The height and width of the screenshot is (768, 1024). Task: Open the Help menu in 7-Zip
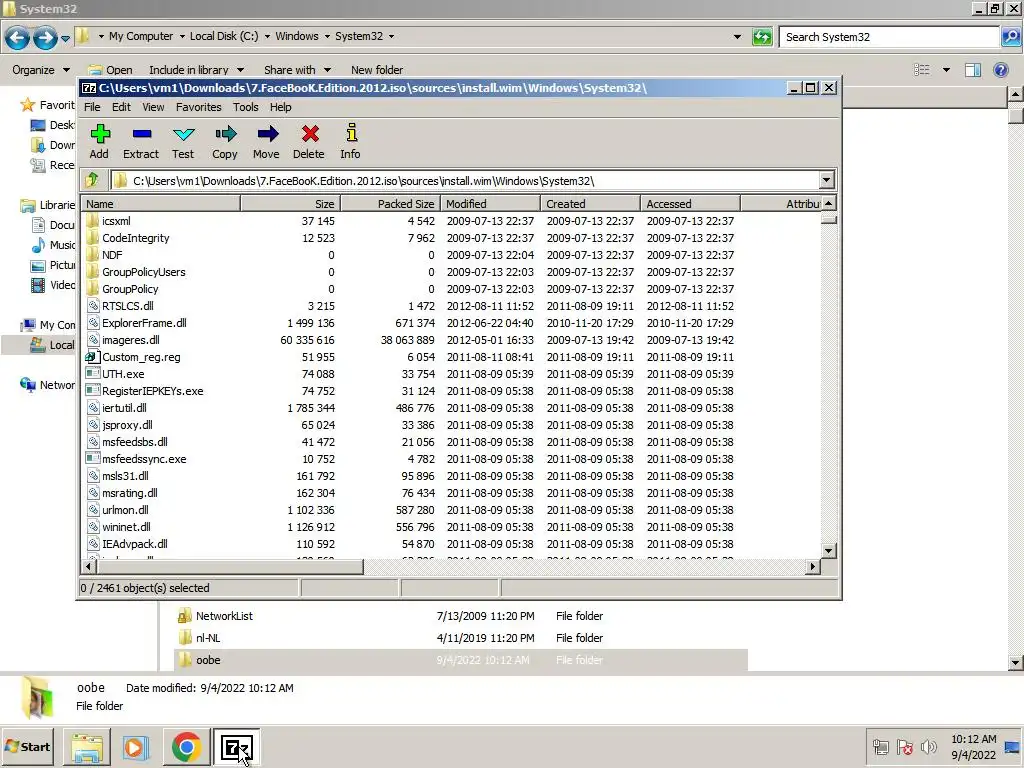click(x=280, y=107)
